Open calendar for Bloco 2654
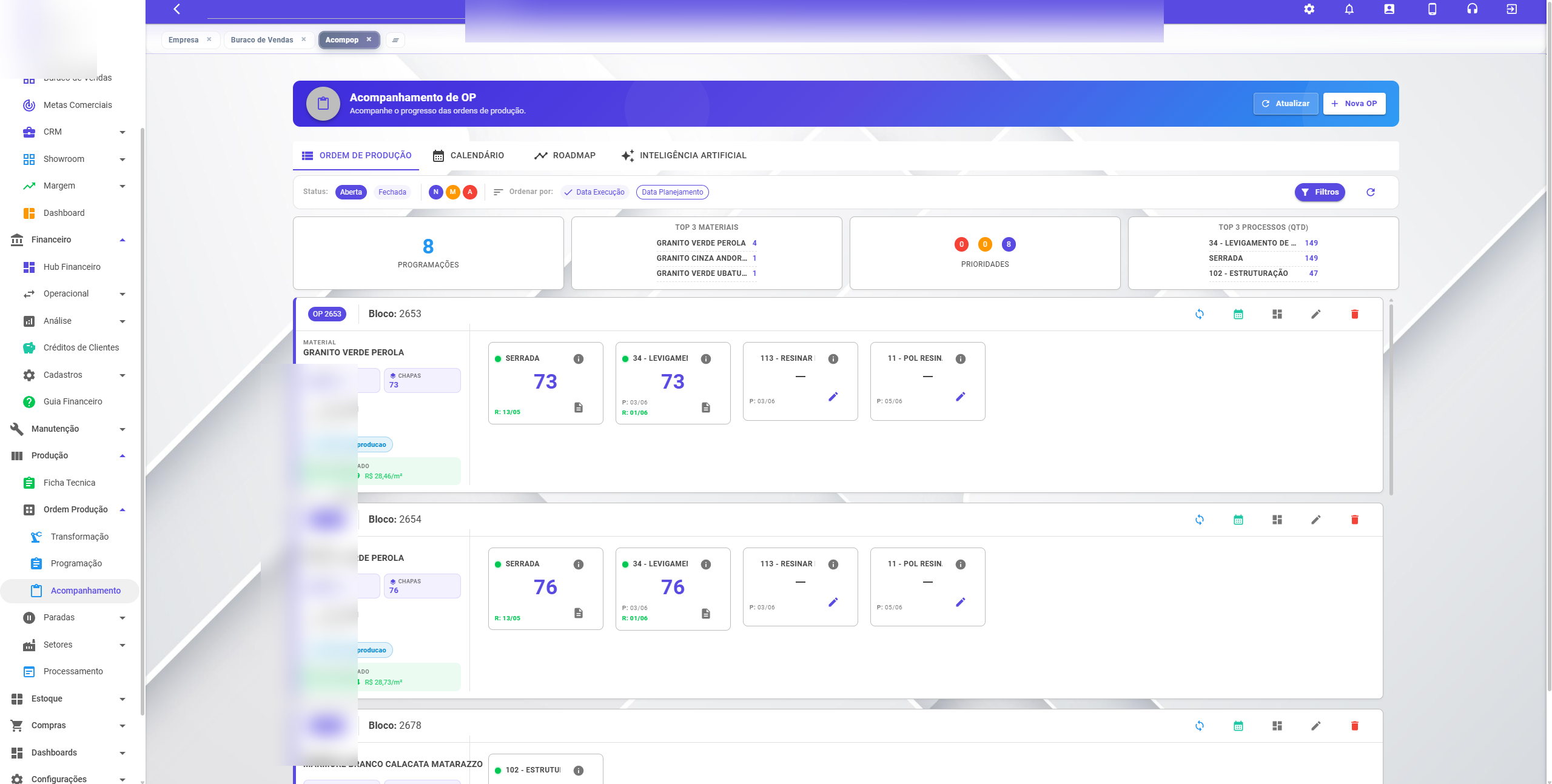The image size is (1552, 784). click(1238, 520)
